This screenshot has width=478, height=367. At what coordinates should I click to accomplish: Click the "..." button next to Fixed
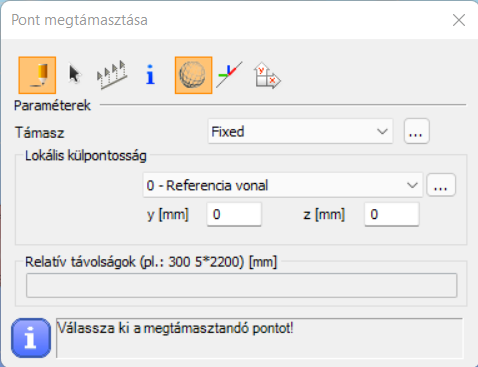click(416, 131)
